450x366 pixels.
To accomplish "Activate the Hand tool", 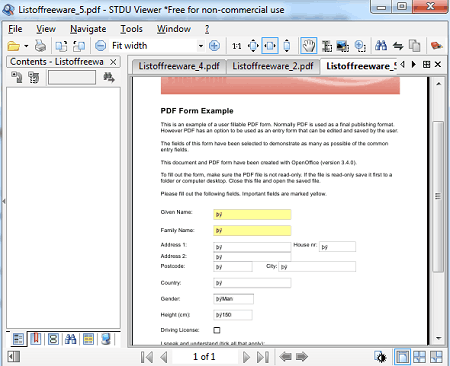I will tap(309, 46).
